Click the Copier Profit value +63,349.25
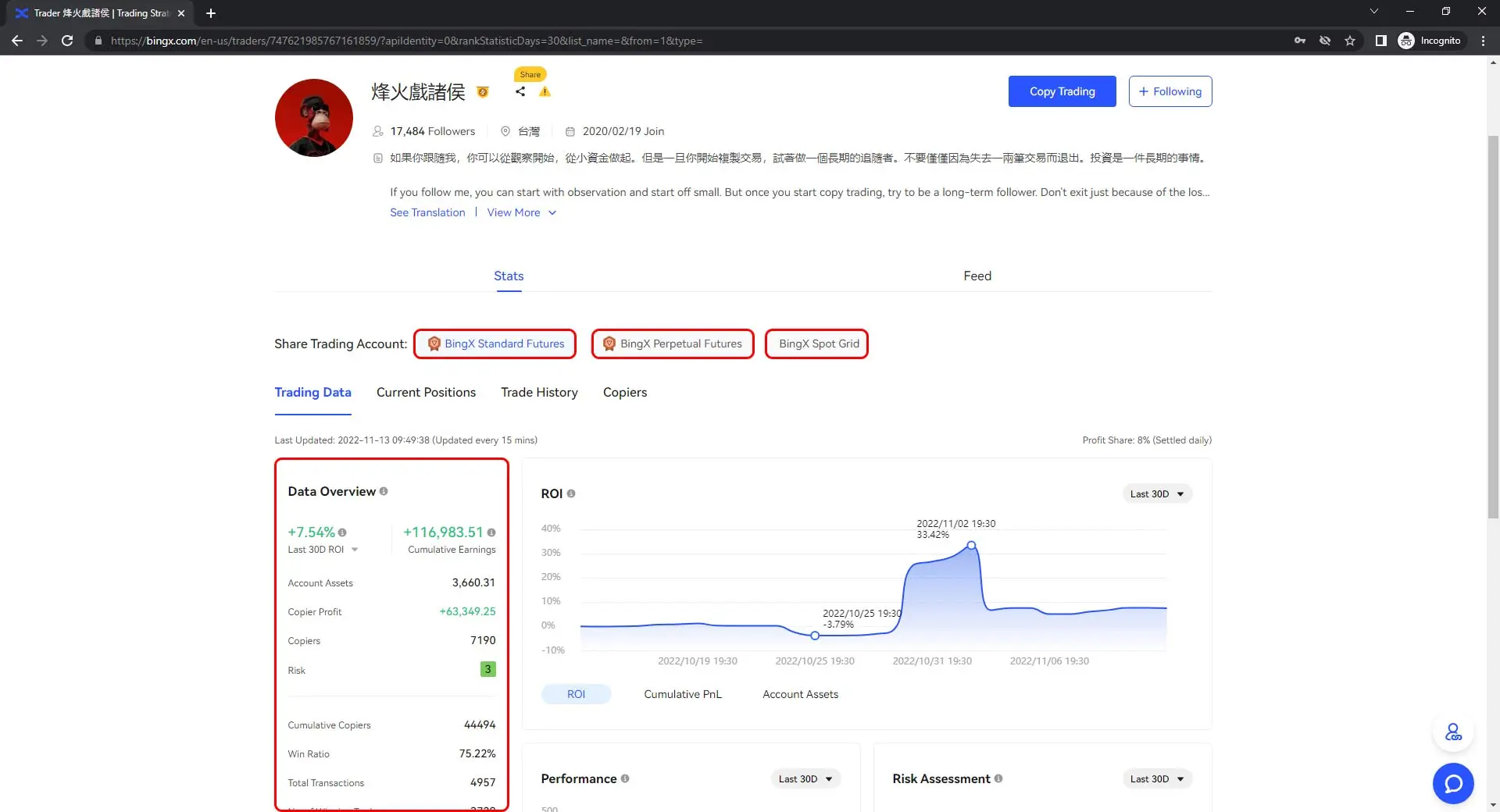 coord(467,611)
